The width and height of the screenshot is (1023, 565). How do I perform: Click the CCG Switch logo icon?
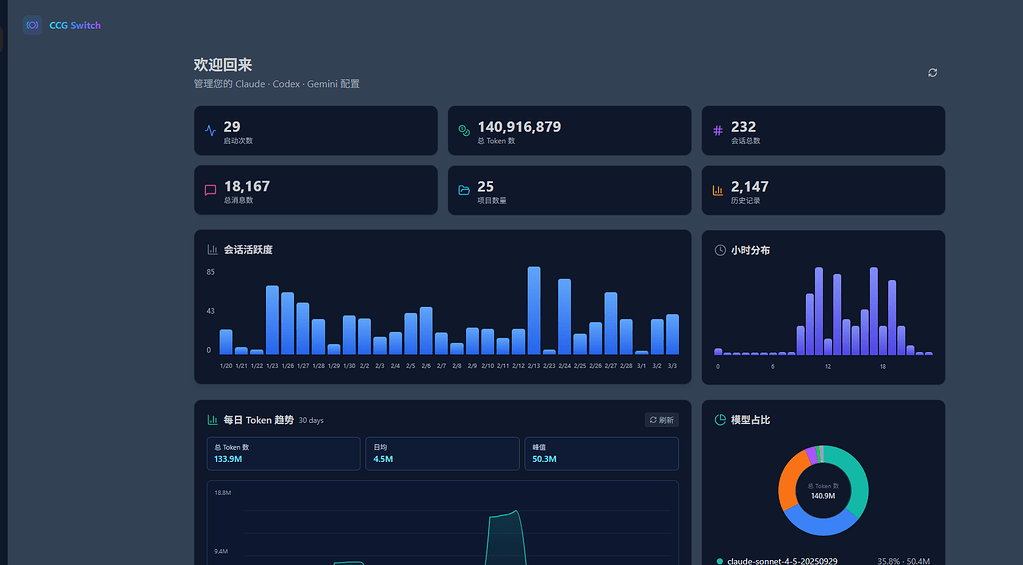[32, 25]
